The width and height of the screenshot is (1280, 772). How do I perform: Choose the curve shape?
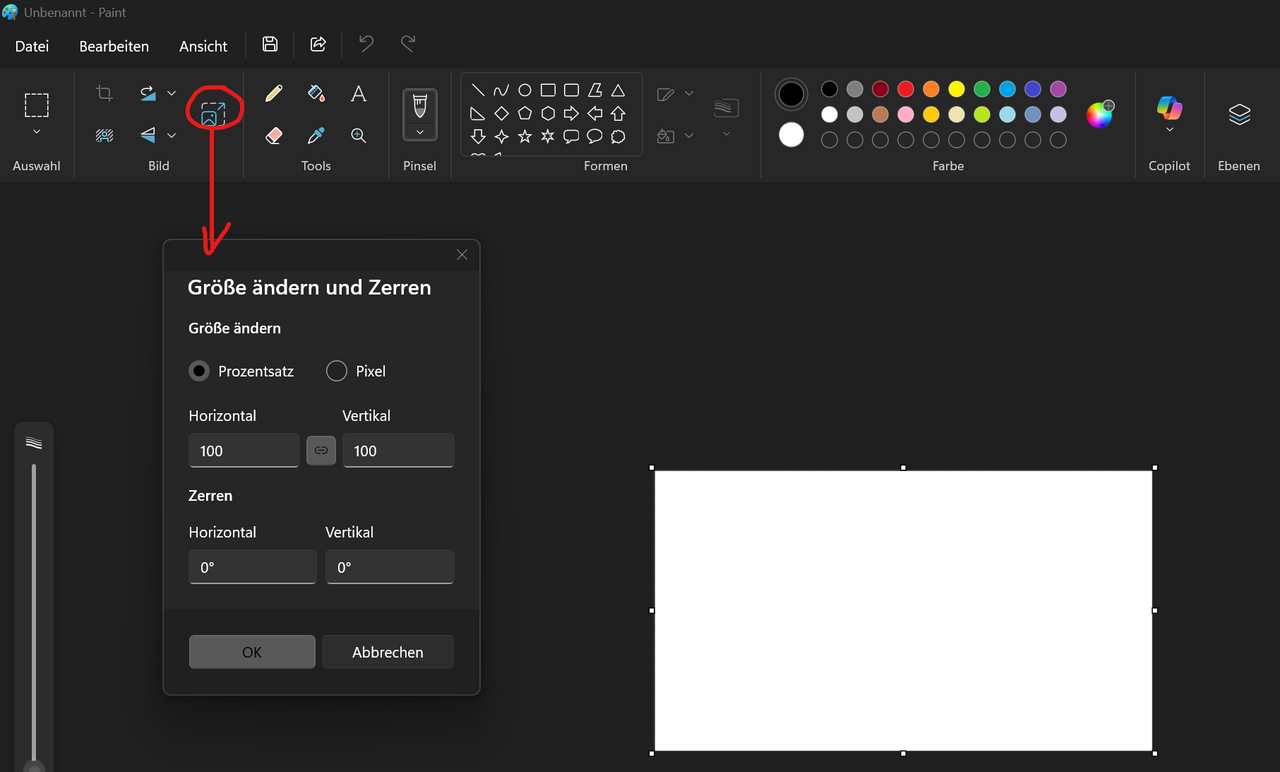tap(501, 90)
